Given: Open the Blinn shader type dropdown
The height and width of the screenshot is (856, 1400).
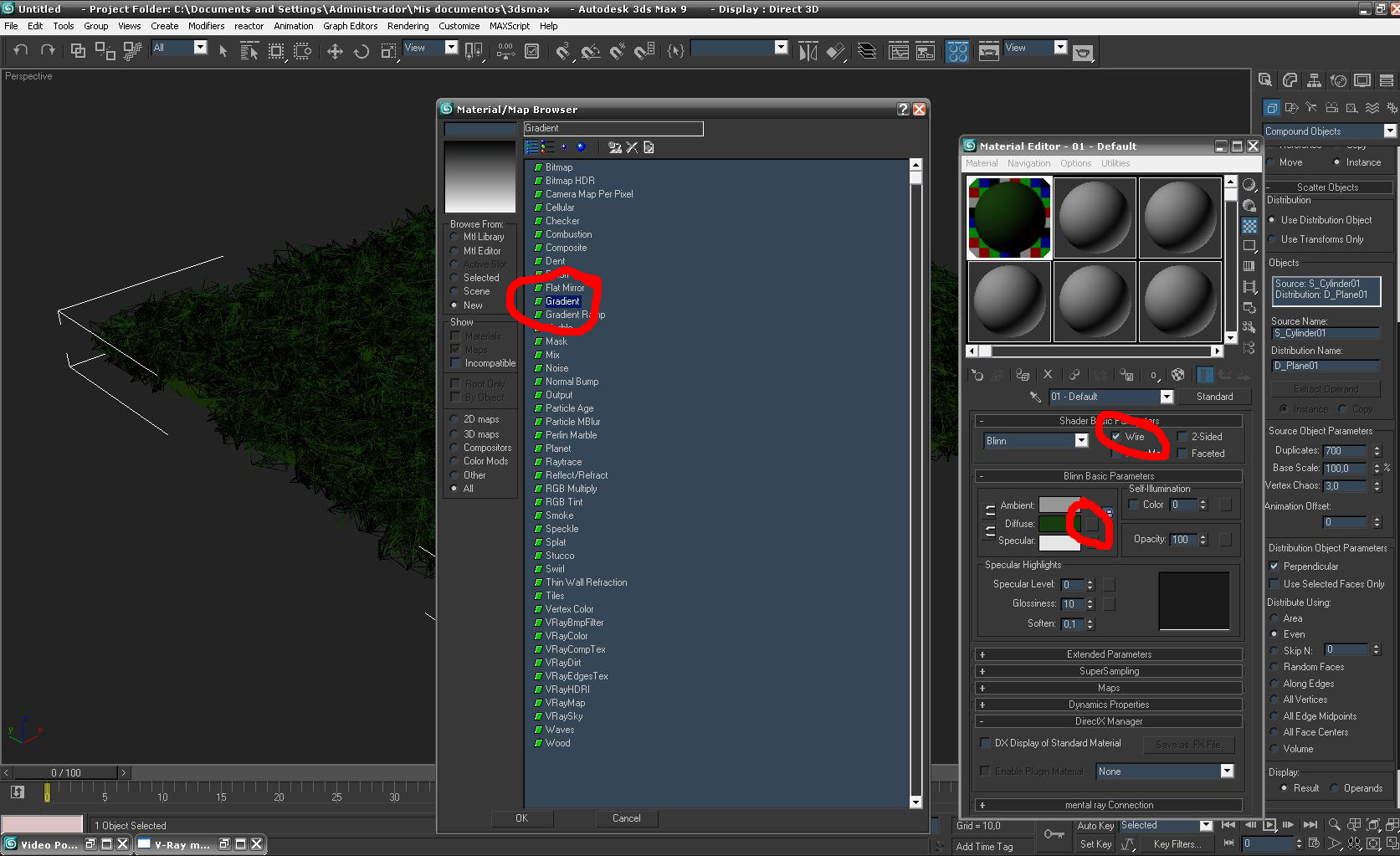Looking at the screenshot, I should coord(1081,441).
